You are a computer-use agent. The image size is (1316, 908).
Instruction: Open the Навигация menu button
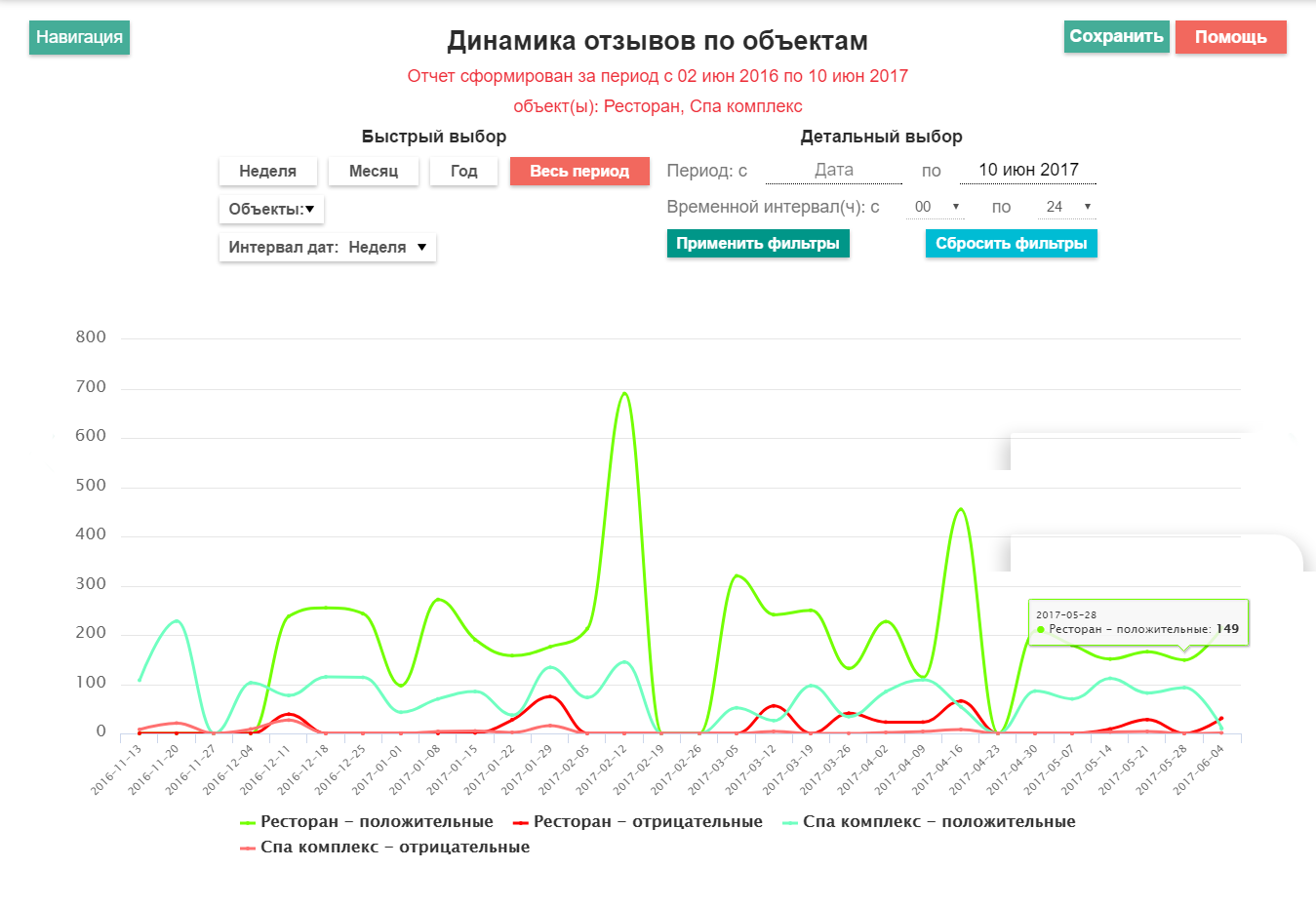tap(79, 37)
